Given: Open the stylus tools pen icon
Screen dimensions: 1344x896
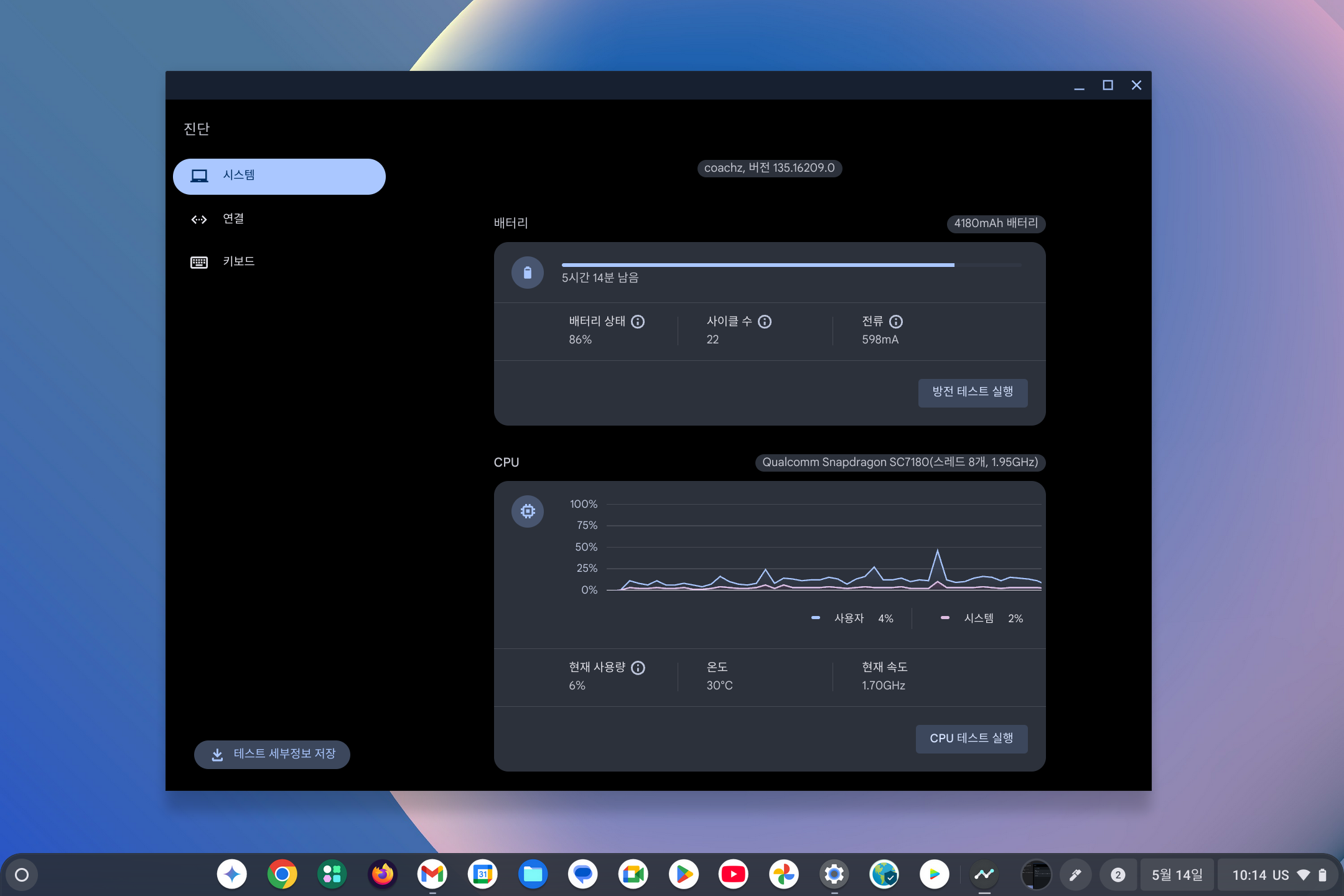Looking at the screenshot, I should 1075,875.
